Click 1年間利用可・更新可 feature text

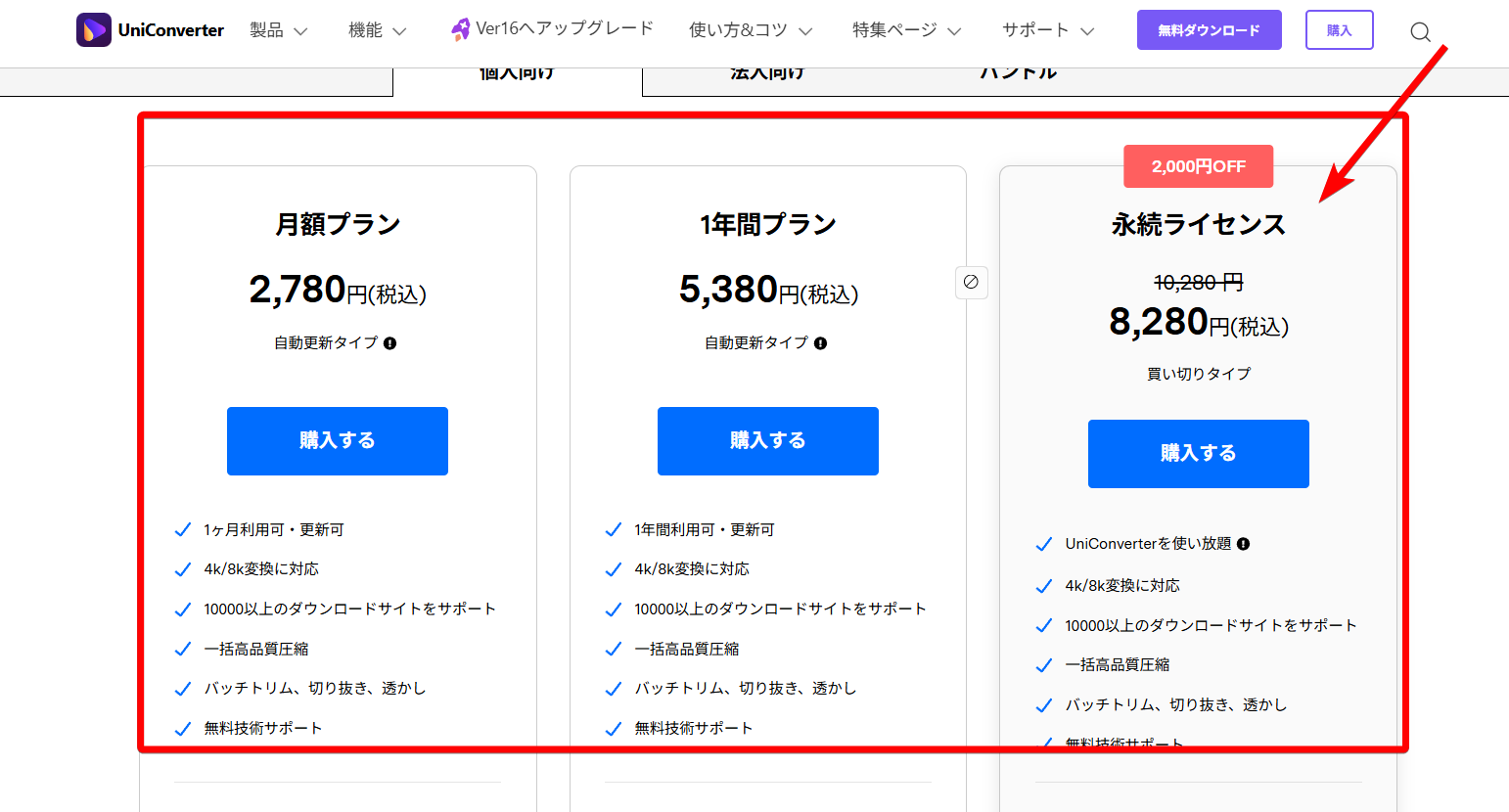pyautogui.click(x=705, y=530)
